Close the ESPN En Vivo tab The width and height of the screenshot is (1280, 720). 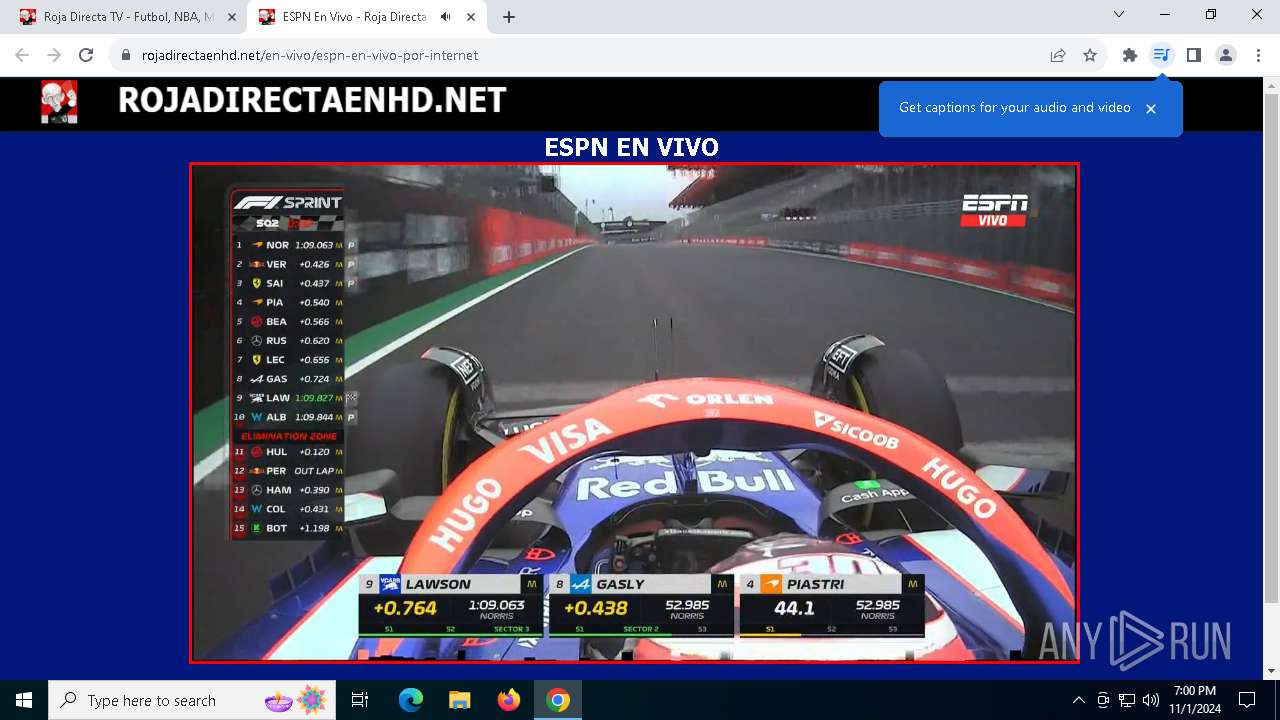point(471,17)
